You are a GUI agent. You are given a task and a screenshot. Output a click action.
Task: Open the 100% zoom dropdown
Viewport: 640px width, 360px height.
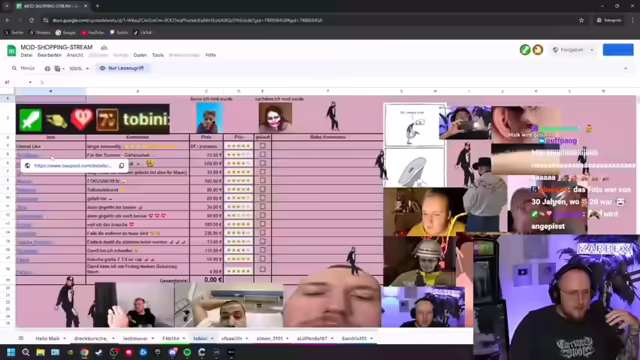tap(79, 69)
